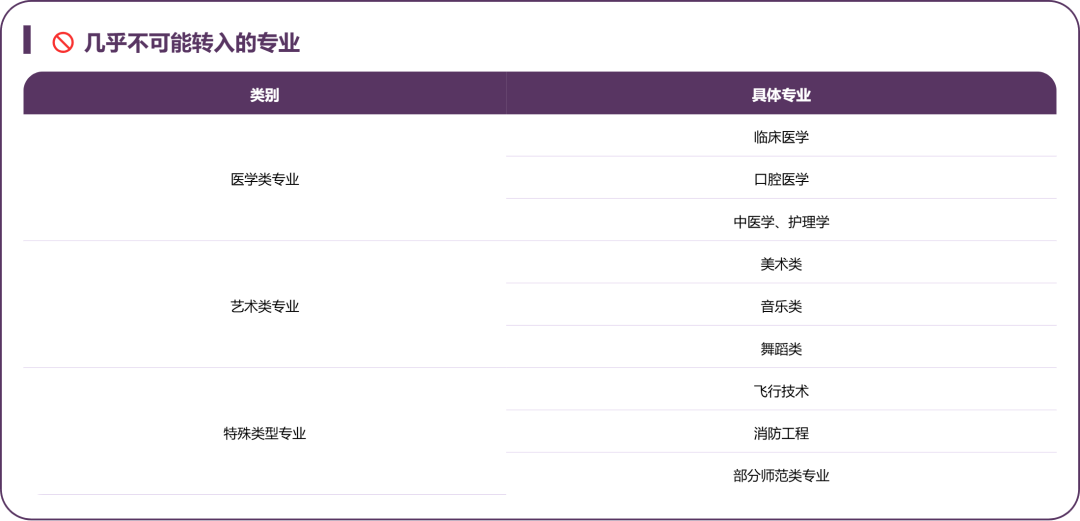This screenshot has height=521, width=1080.
Task: Choose the 部分师范类专业 entry
Action: click(x=781, y=476)
